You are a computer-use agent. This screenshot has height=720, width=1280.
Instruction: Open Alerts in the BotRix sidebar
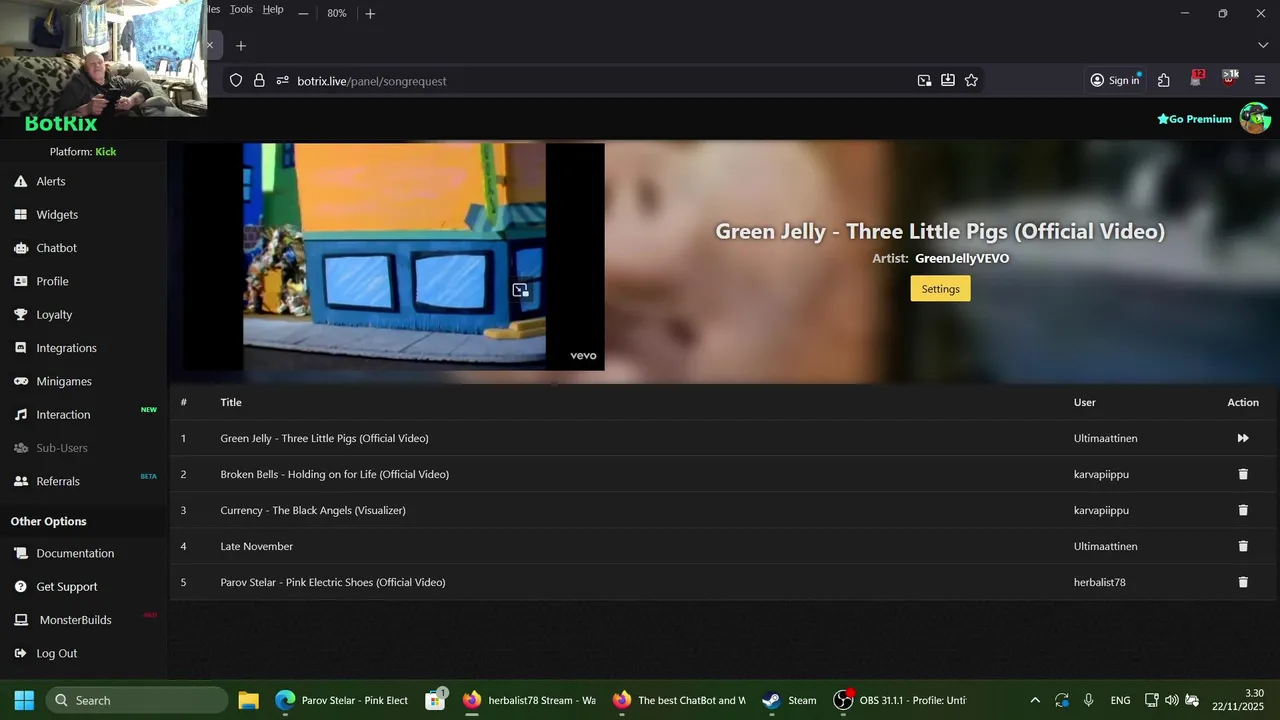(x=51, y=181)
